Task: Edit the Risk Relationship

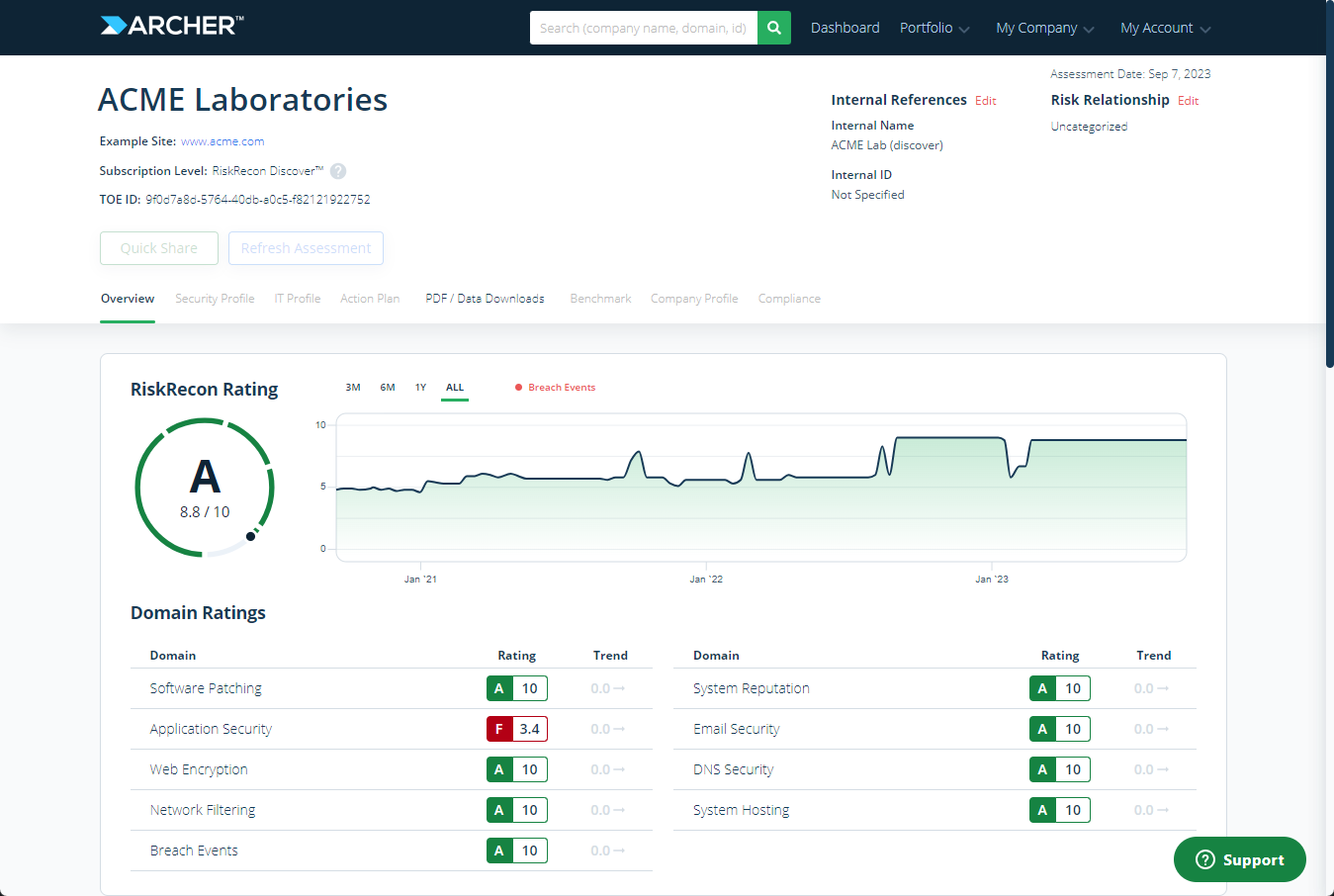Action: point(1188,100)
